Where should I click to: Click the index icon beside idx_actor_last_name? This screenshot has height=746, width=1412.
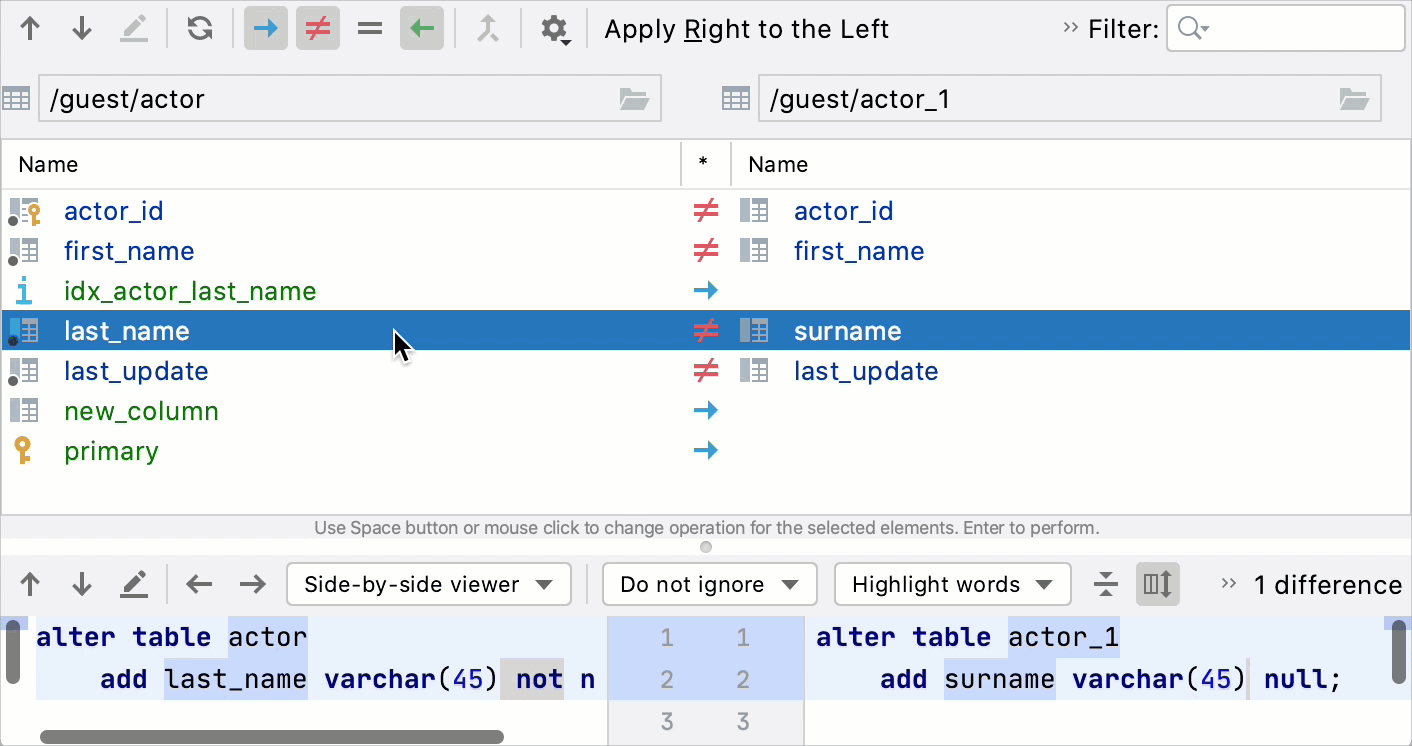point(23,290)
